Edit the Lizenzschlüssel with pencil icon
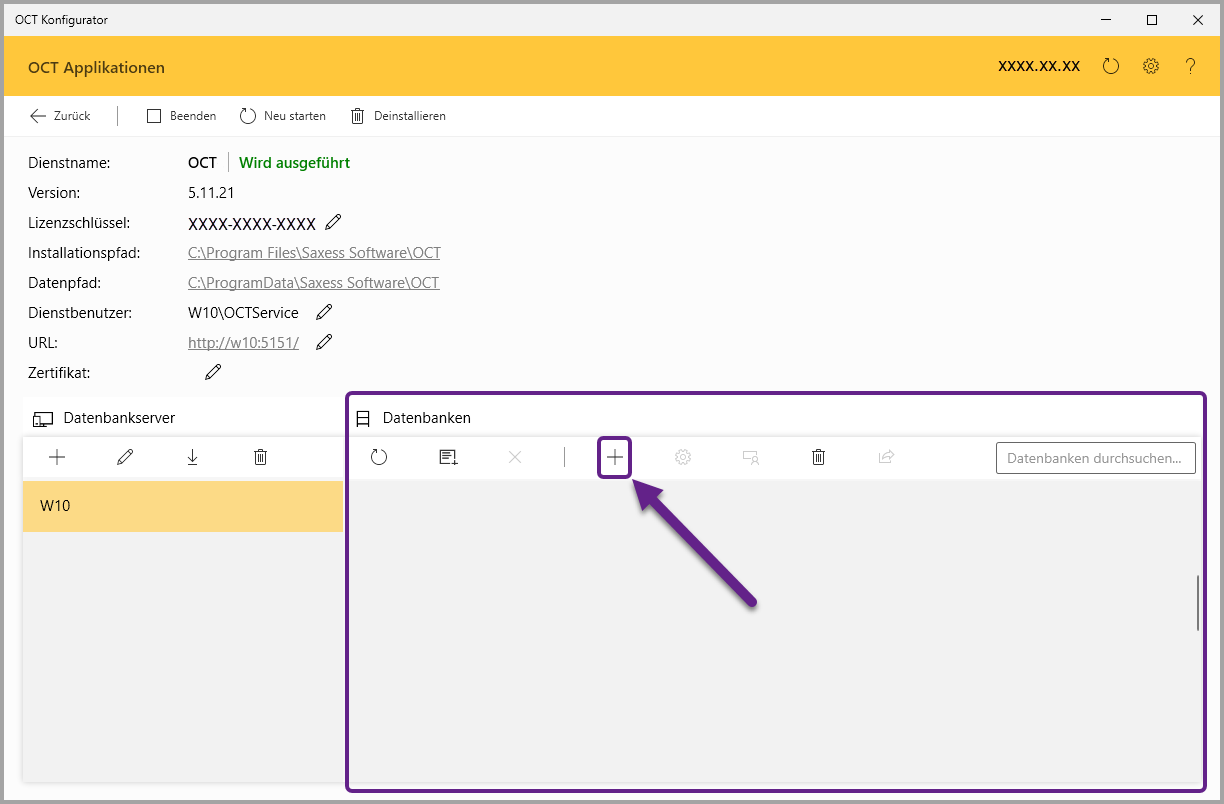This screenshot has width=1224, height=804. click(x=334, y=222)
